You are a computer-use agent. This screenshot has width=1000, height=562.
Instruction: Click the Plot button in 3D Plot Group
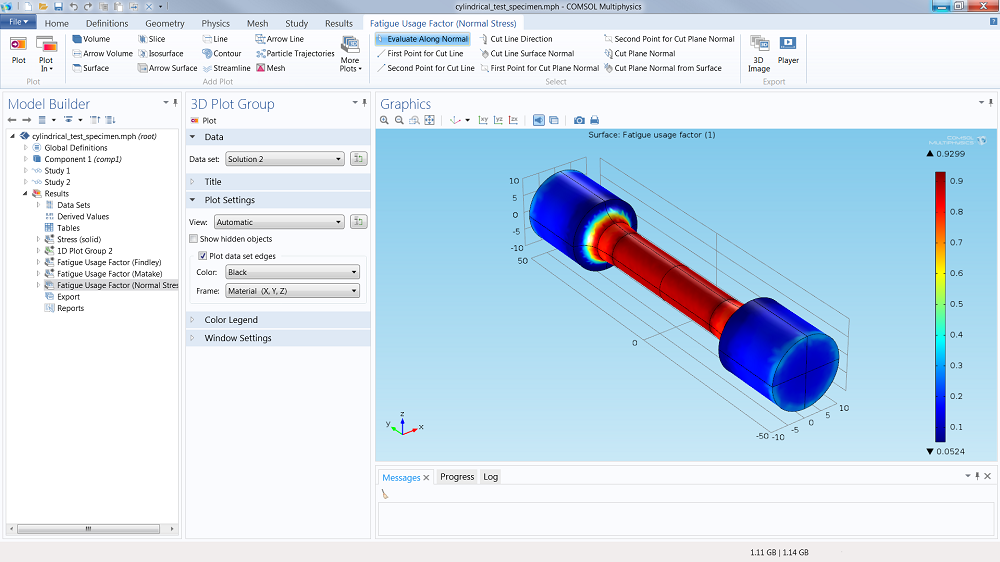pyautogui.click(x=203, y=120)
